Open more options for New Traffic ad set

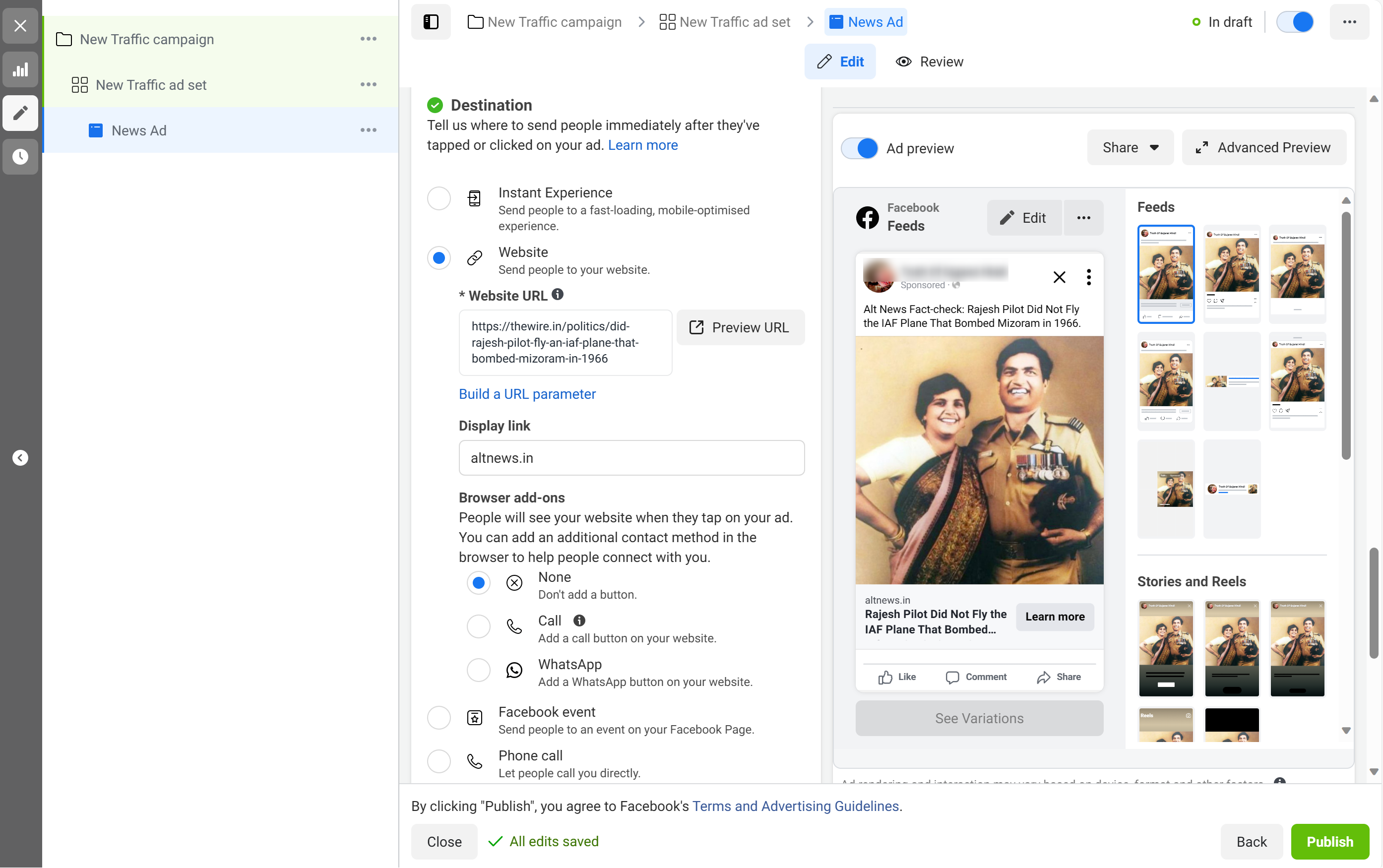point(368,84)
